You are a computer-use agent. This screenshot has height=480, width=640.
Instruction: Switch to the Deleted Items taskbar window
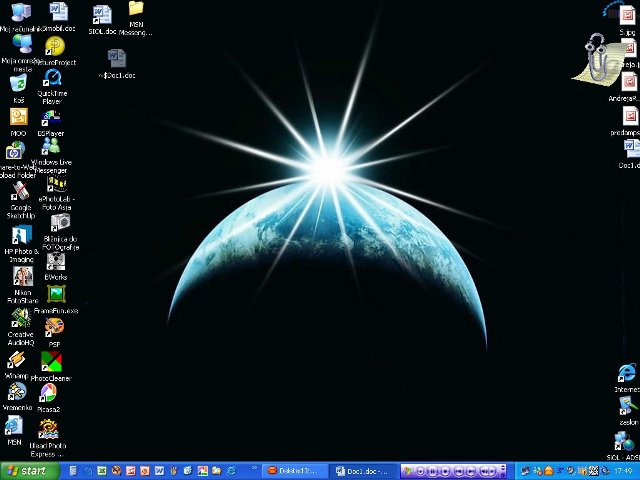[296, 471]
